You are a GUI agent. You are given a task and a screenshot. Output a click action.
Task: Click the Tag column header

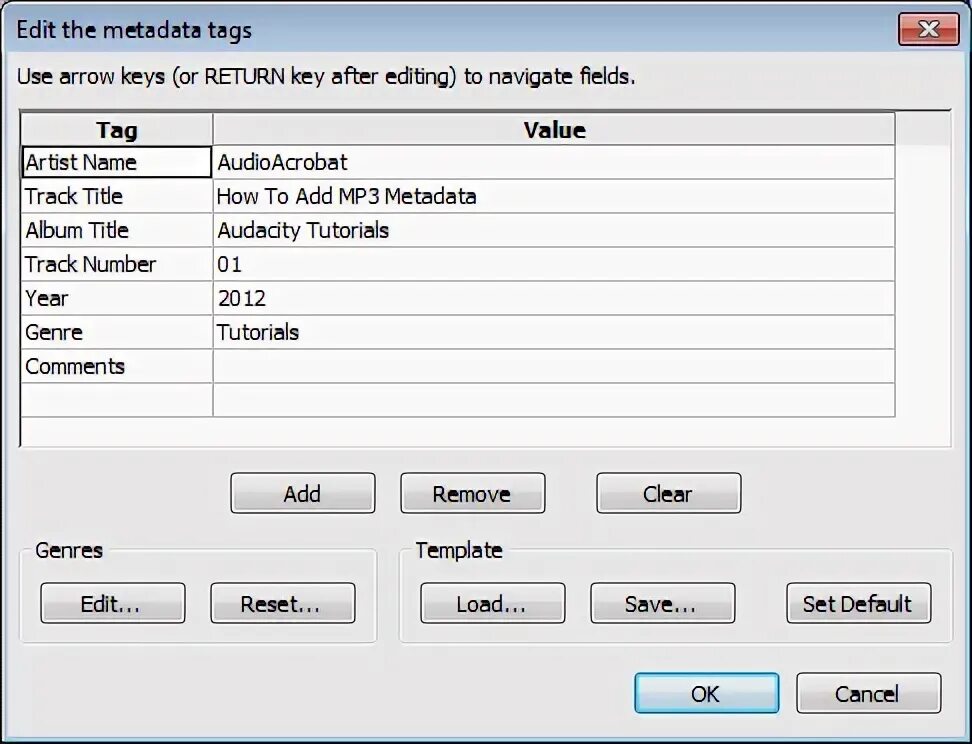117,130
